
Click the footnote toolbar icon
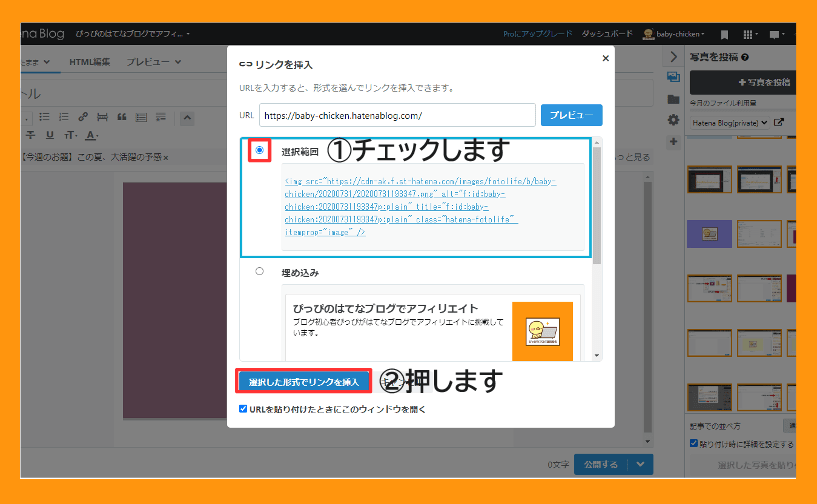tap(160, 117)
